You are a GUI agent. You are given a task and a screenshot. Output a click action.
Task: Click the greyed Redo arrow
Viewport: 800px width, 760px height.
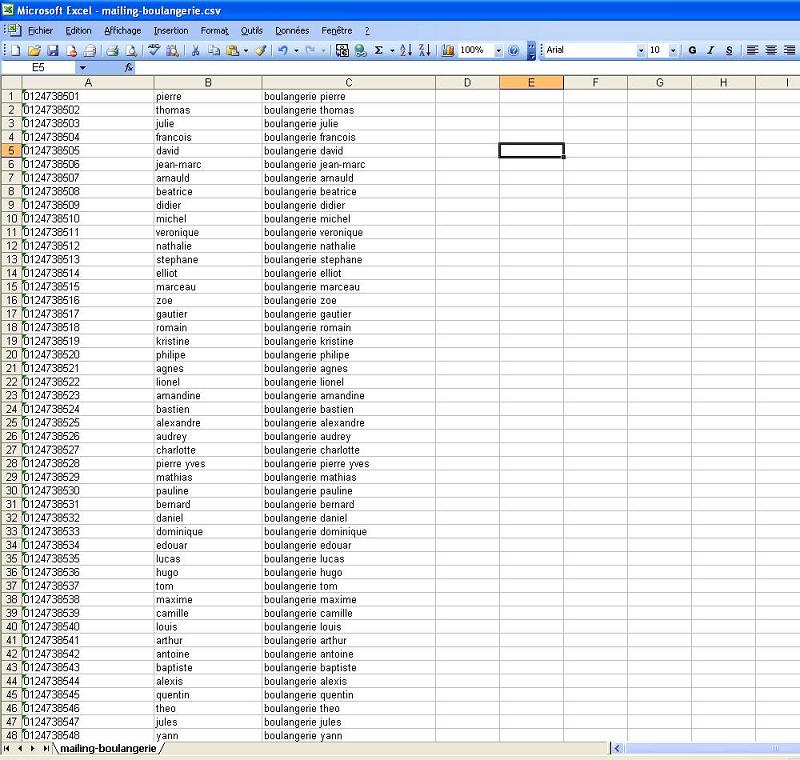point(310,50)
